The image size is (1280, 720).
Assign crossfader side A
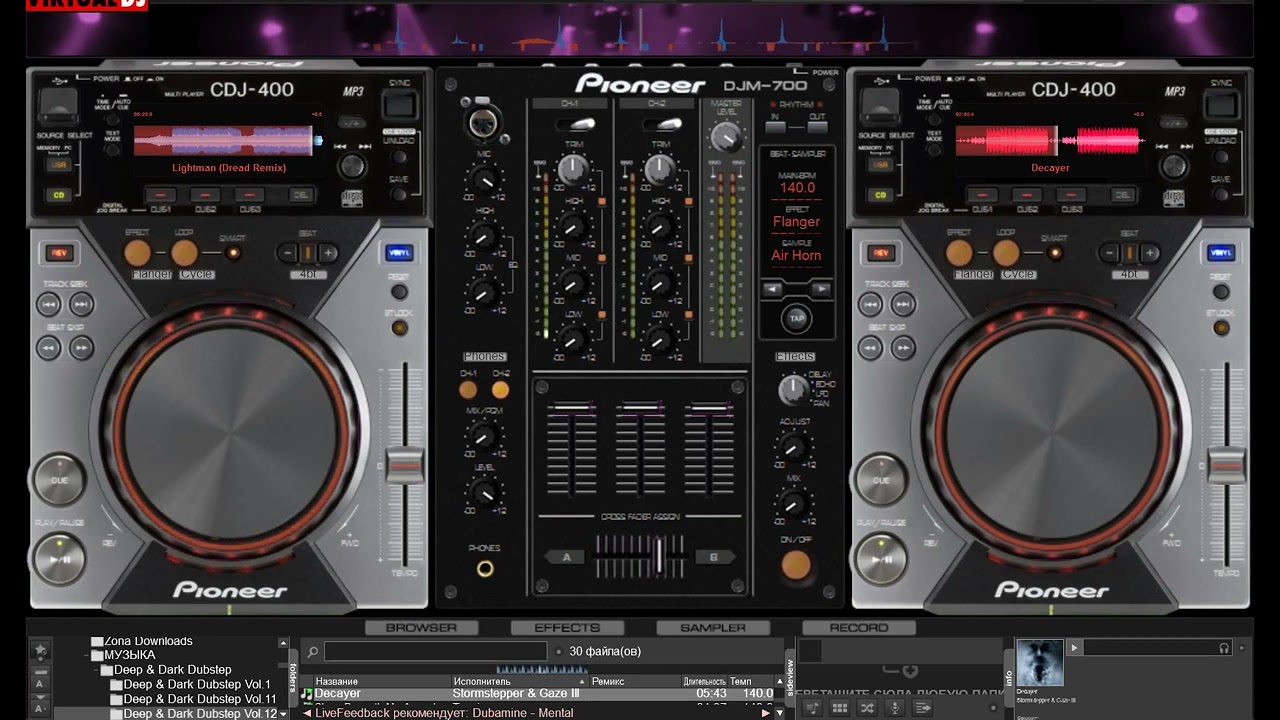tap(566, 557)
